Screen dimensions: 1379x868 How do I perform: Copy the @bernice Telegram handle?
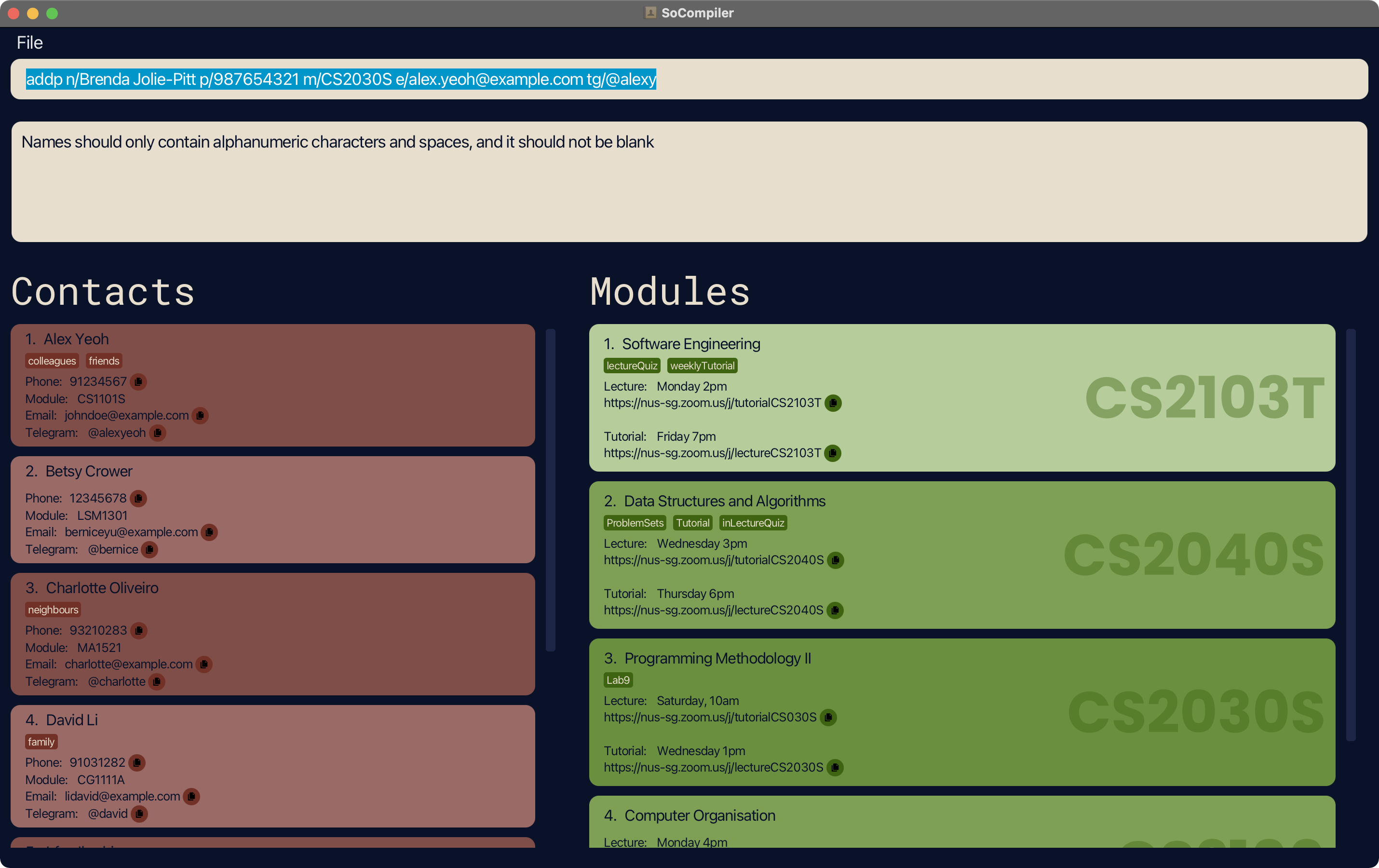pyautogui.click(x=149, y=550)
